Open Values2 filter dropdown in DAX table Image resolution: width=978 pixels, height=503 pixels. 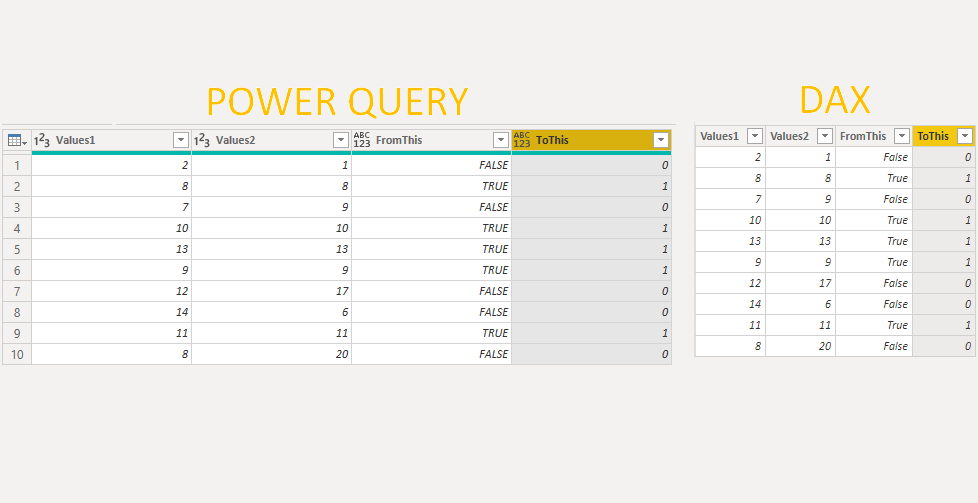(825, 136)
